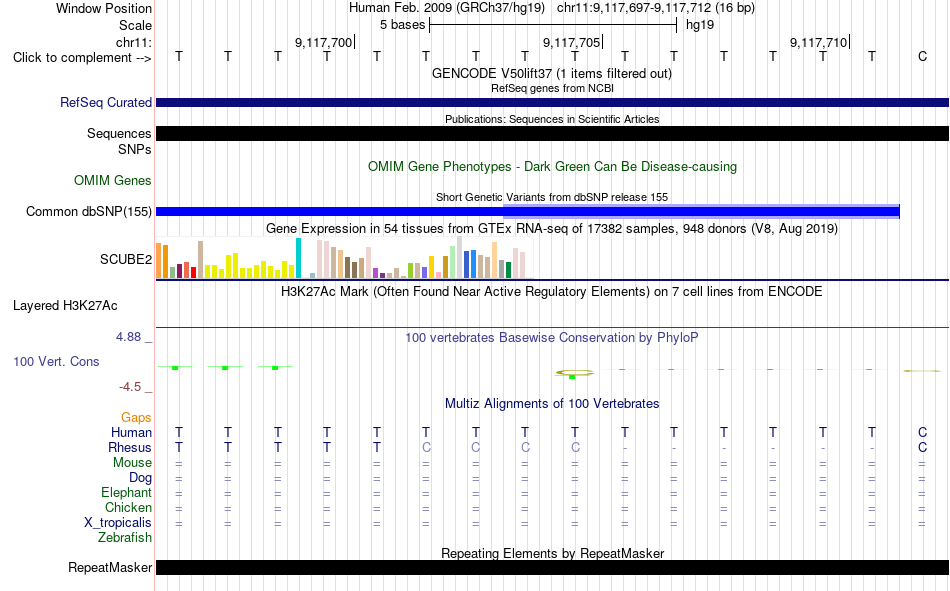Click '100 vertebrates Basewise Conservation by PhyloP' title
This screenshot has width=950, height=591.
[x=552, y=338]
